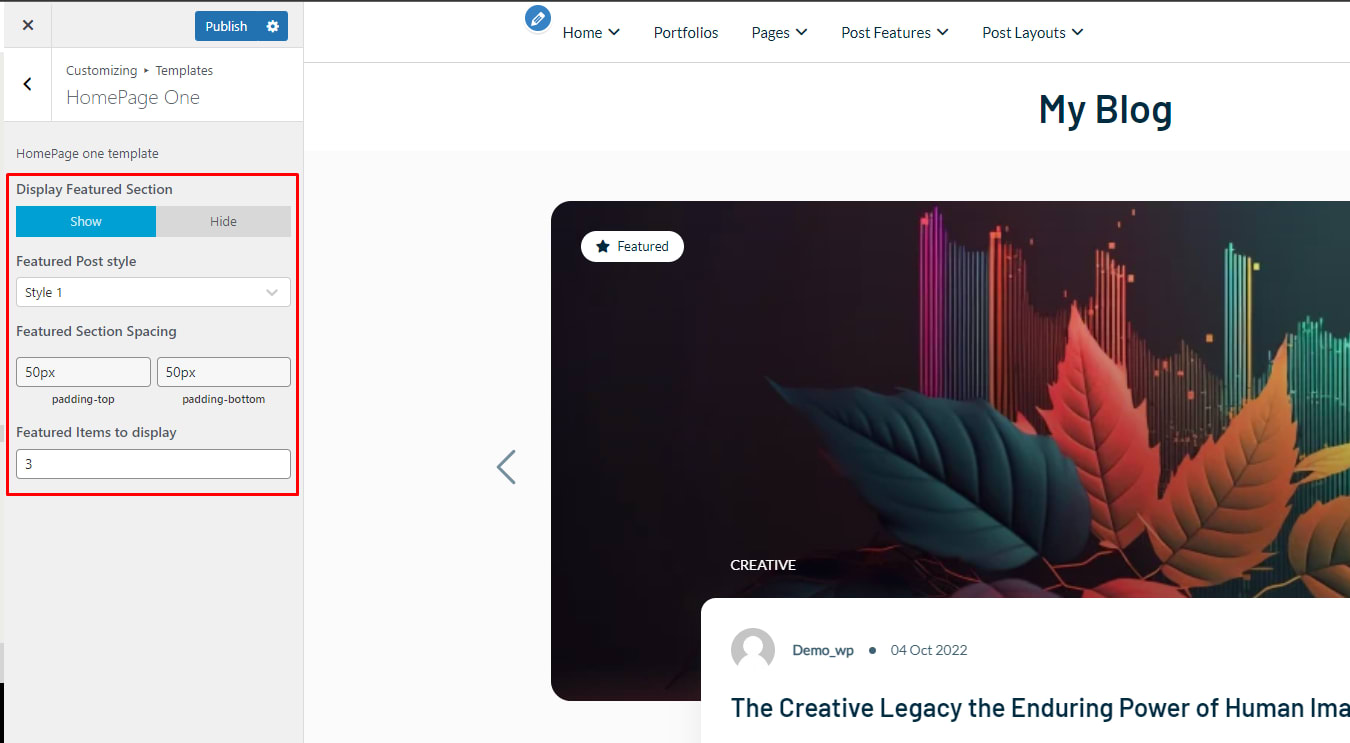
Task: Click the blue pencil edit shortcut icon
Action: [x=538, y=18]
